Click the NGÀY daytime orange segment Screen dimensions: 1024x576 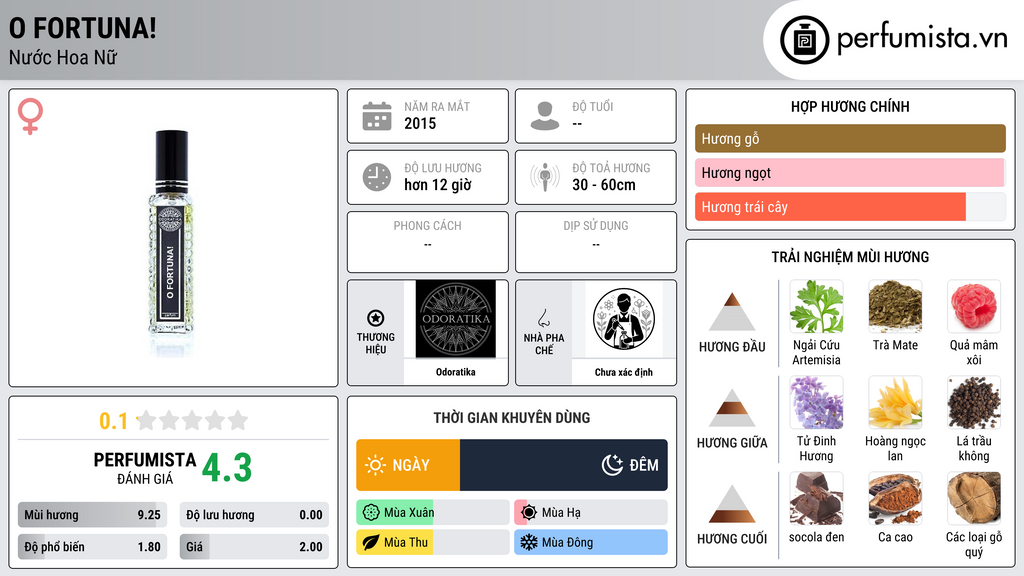pos(408,465)
